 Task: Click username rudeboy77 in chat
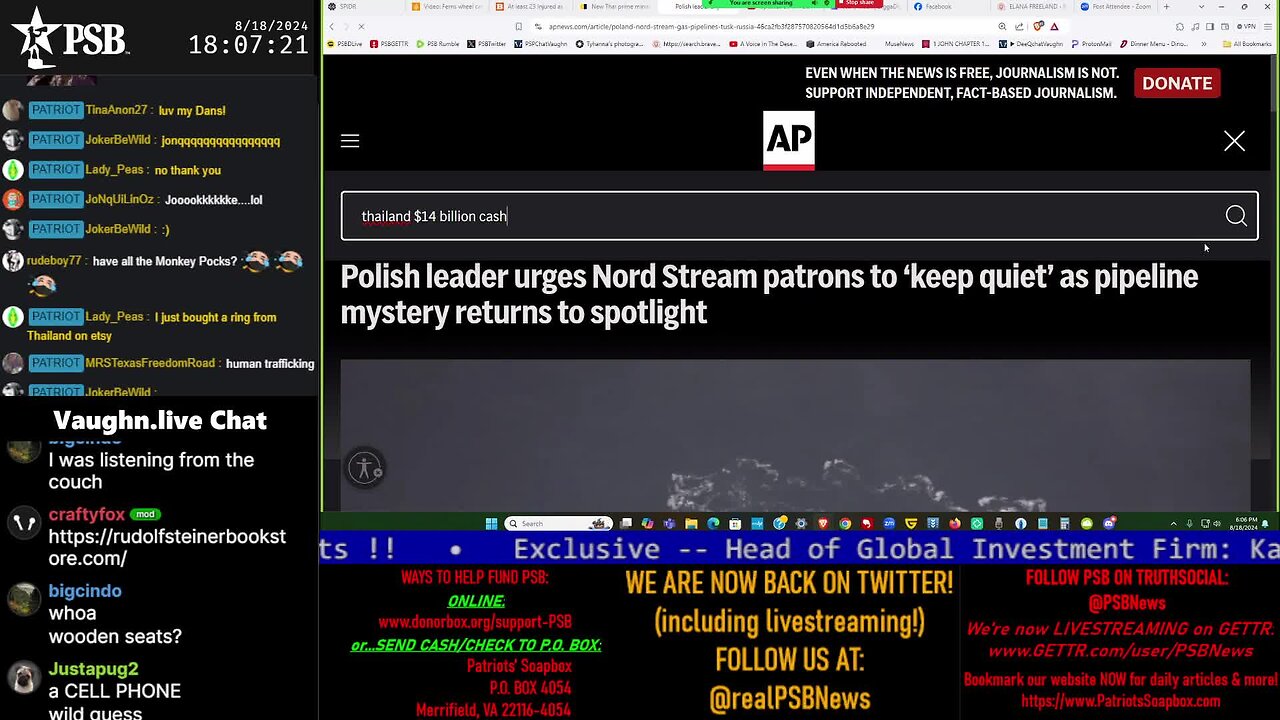[54, 261]
